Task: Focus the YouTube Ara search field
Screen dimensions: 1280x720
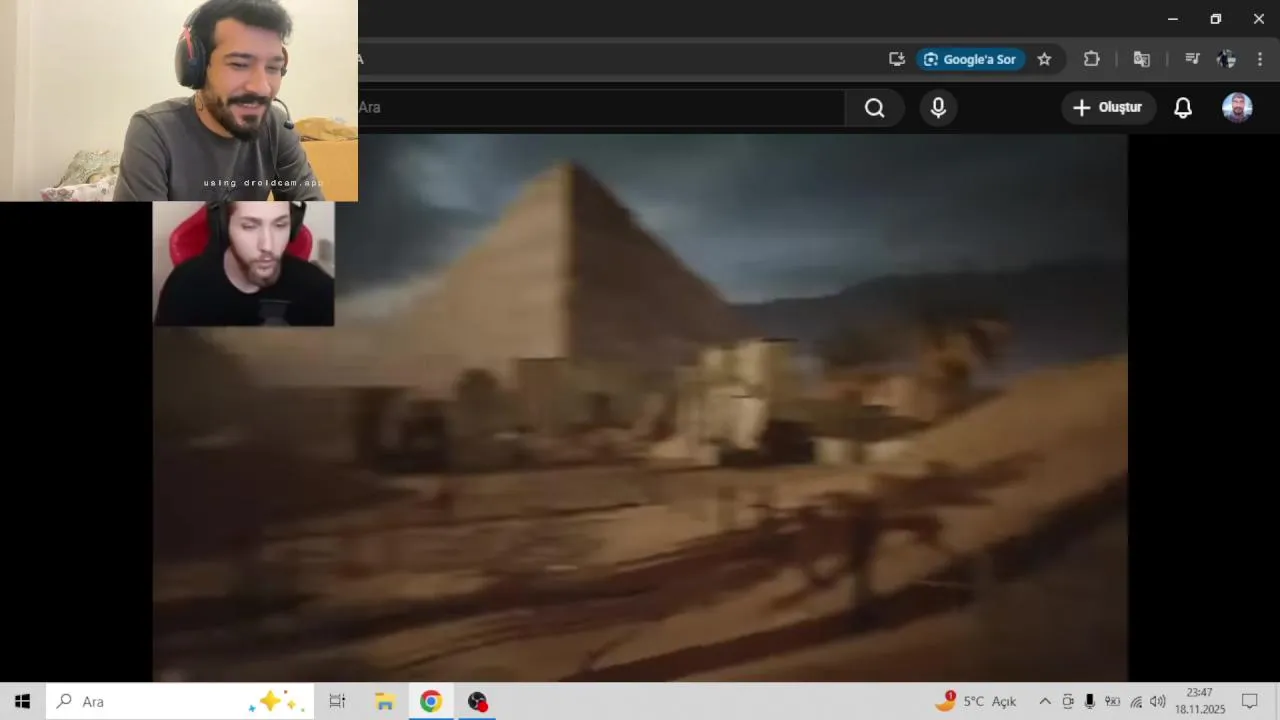Action: tap(600, 108)
